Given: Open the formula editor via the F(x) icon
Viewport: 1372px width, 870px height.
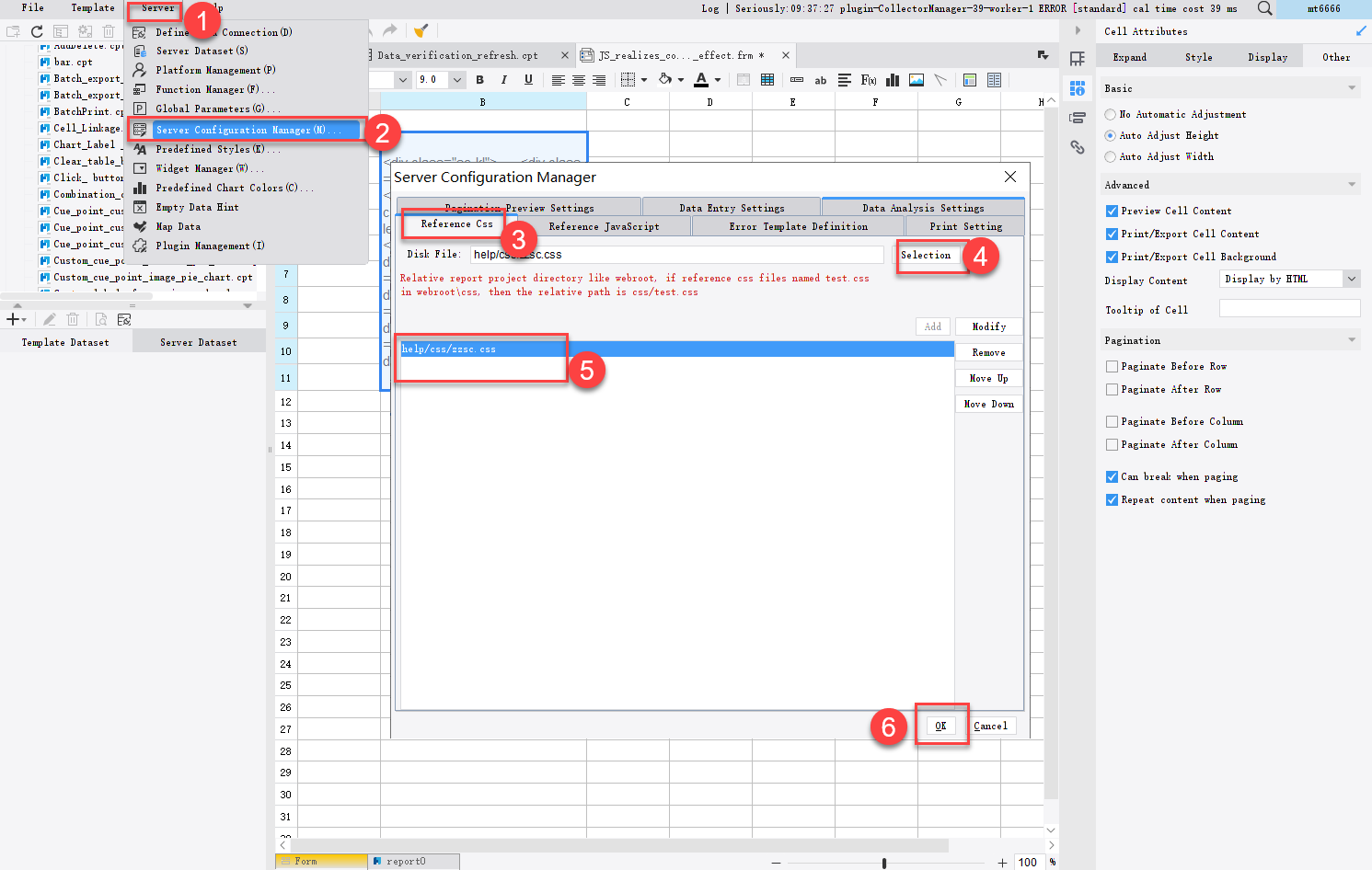Looking at the screenshot, I should pos(868,80).
